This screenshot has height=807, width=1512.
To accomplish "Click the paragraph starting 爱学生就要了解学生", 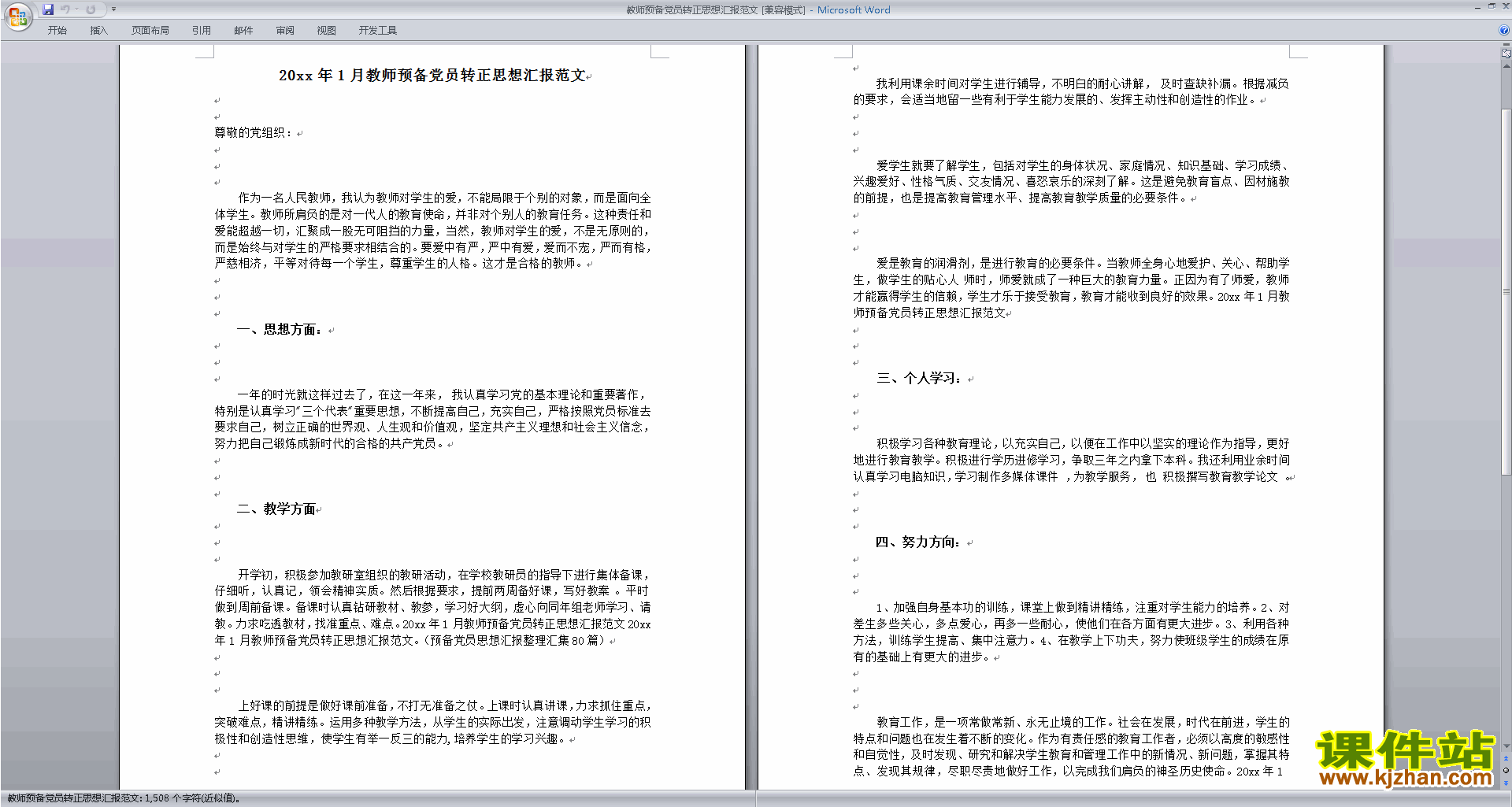I will coord(1071,182).
